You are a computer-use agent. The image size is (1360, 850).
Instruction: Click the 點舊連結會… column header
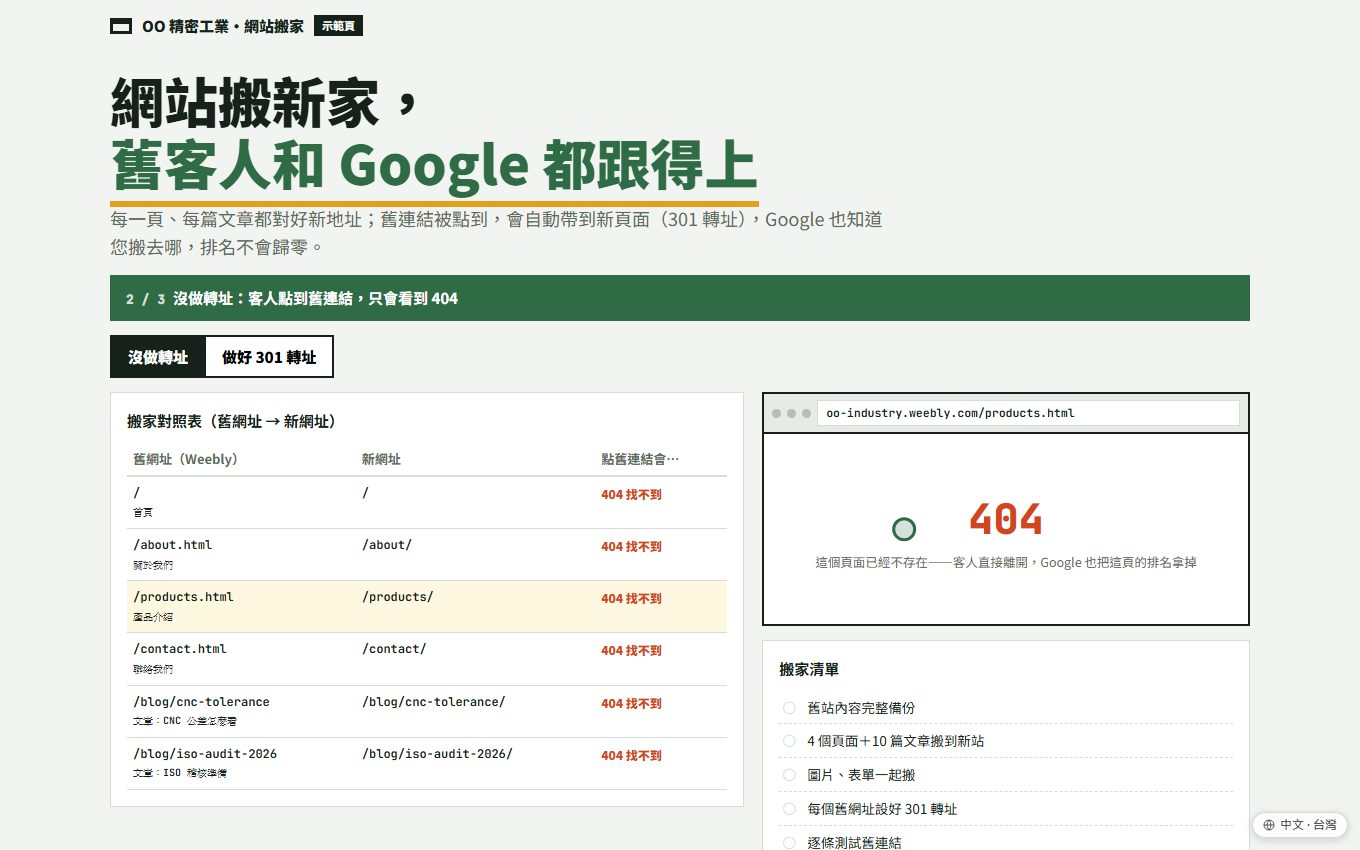coord(640,459)
